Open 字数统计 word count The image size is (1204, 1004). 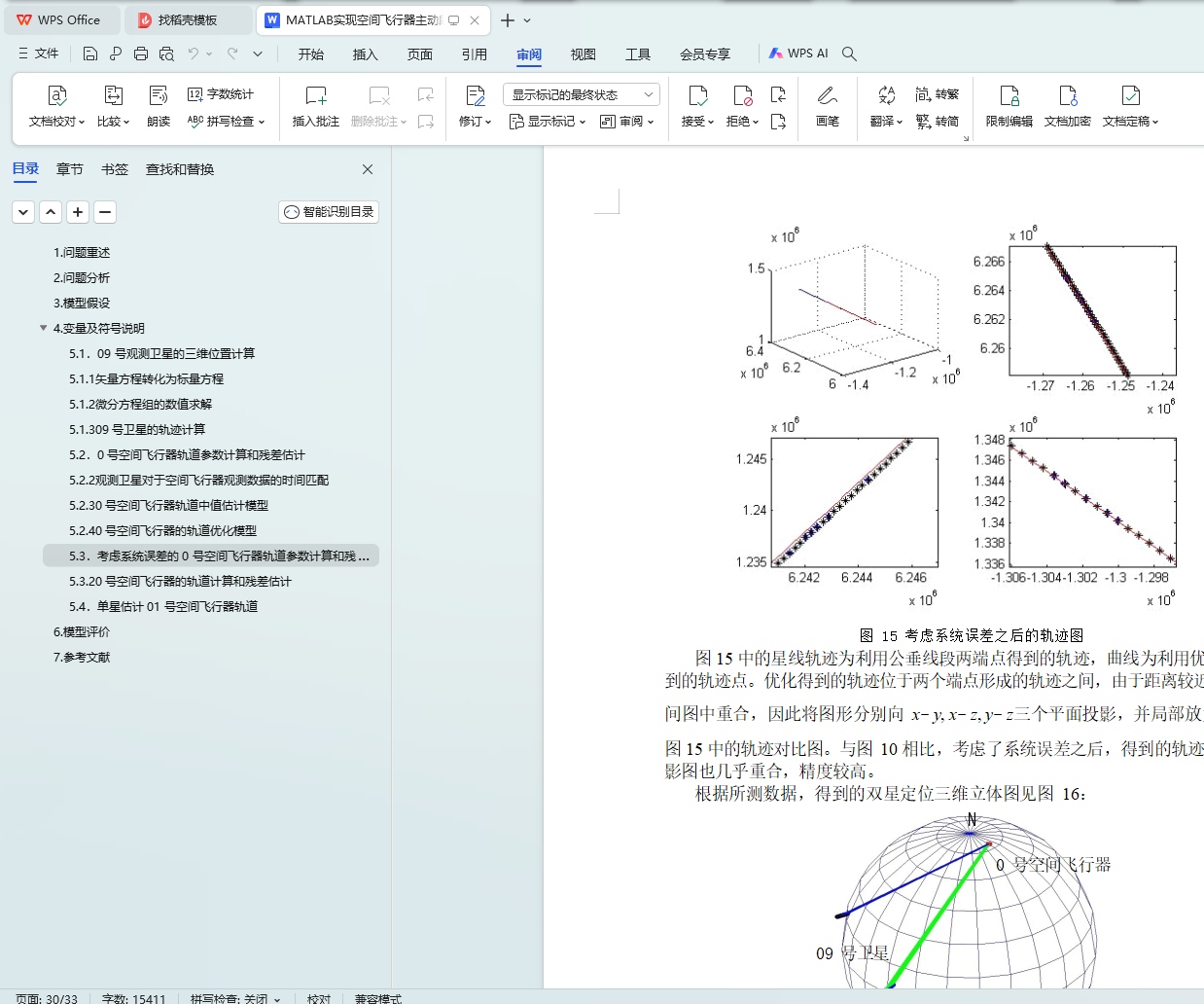pyautogui.click(x=221, y=94)
